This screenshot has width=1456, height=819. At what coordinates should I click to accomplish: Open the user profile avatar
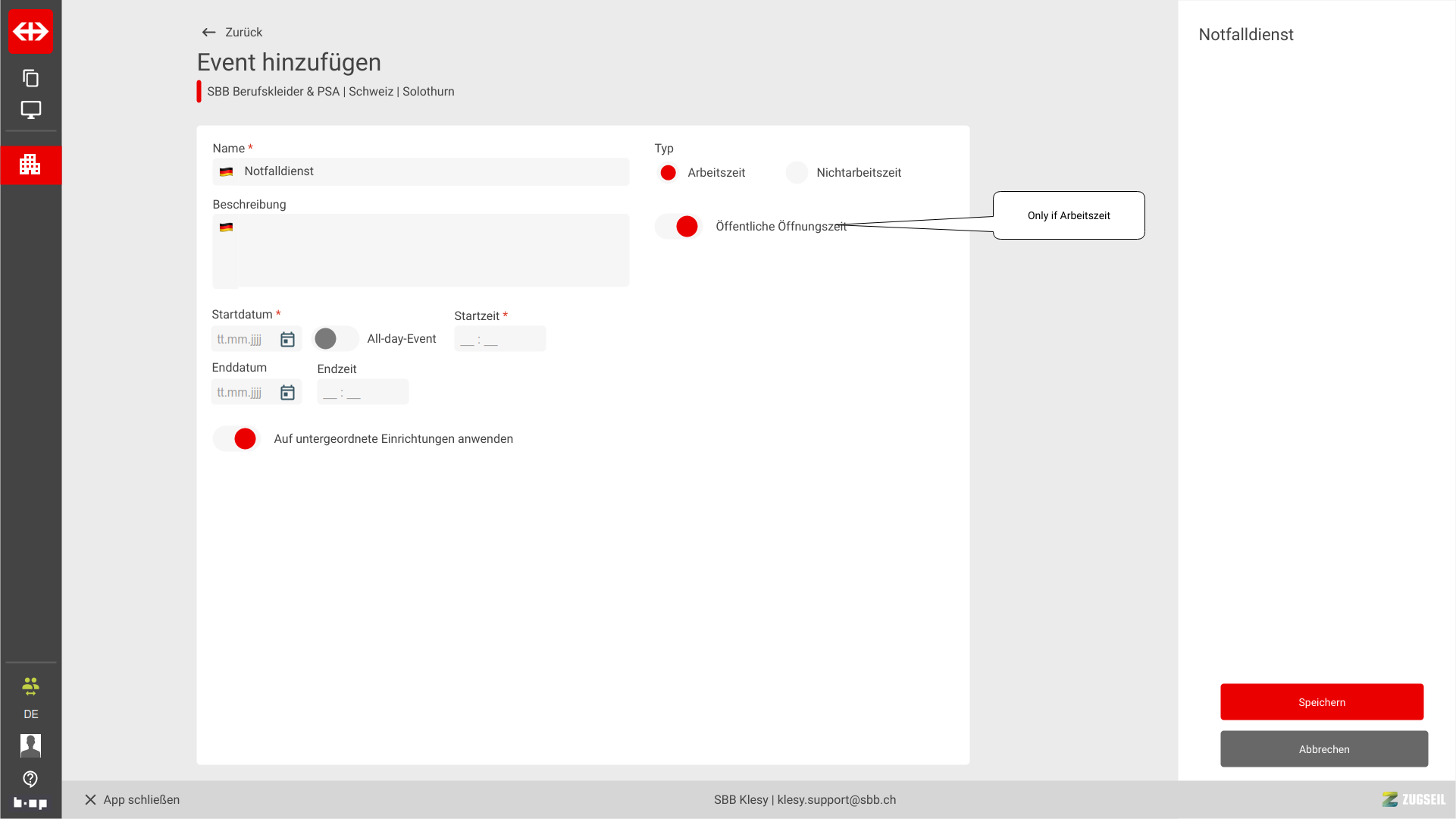30,745
